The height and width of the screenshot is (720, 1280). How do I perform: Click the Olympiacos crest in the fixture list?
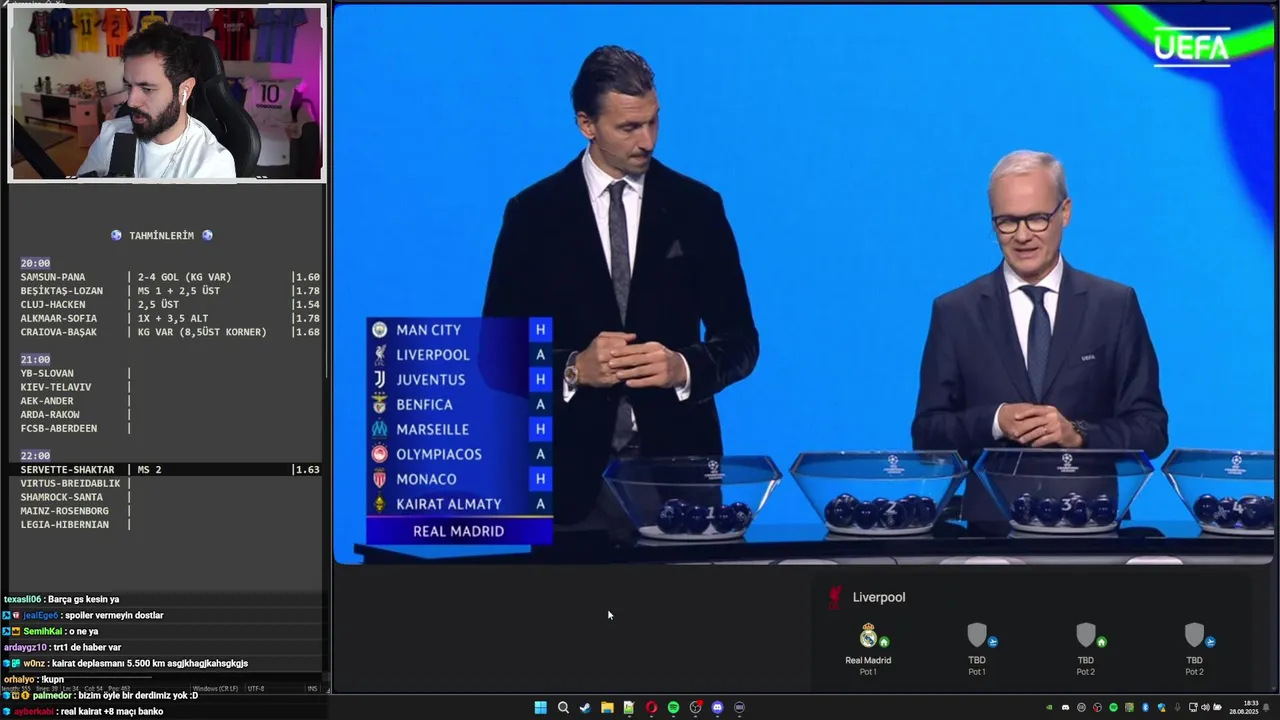(x=379, y=454)
